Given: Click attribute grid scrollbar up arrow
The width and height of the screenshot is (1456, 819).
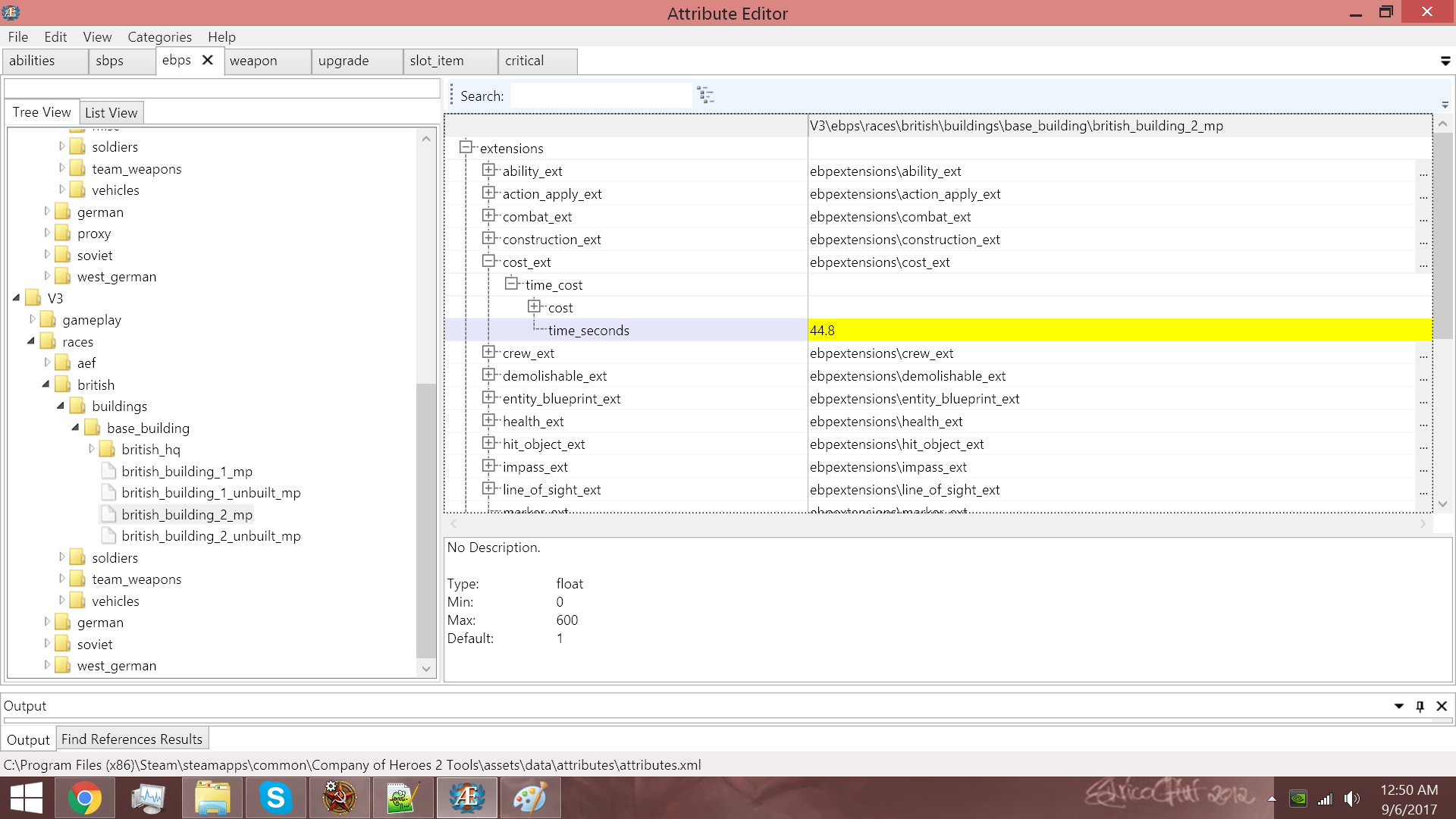Looking at the screenshot, I should coord(1442,124).
